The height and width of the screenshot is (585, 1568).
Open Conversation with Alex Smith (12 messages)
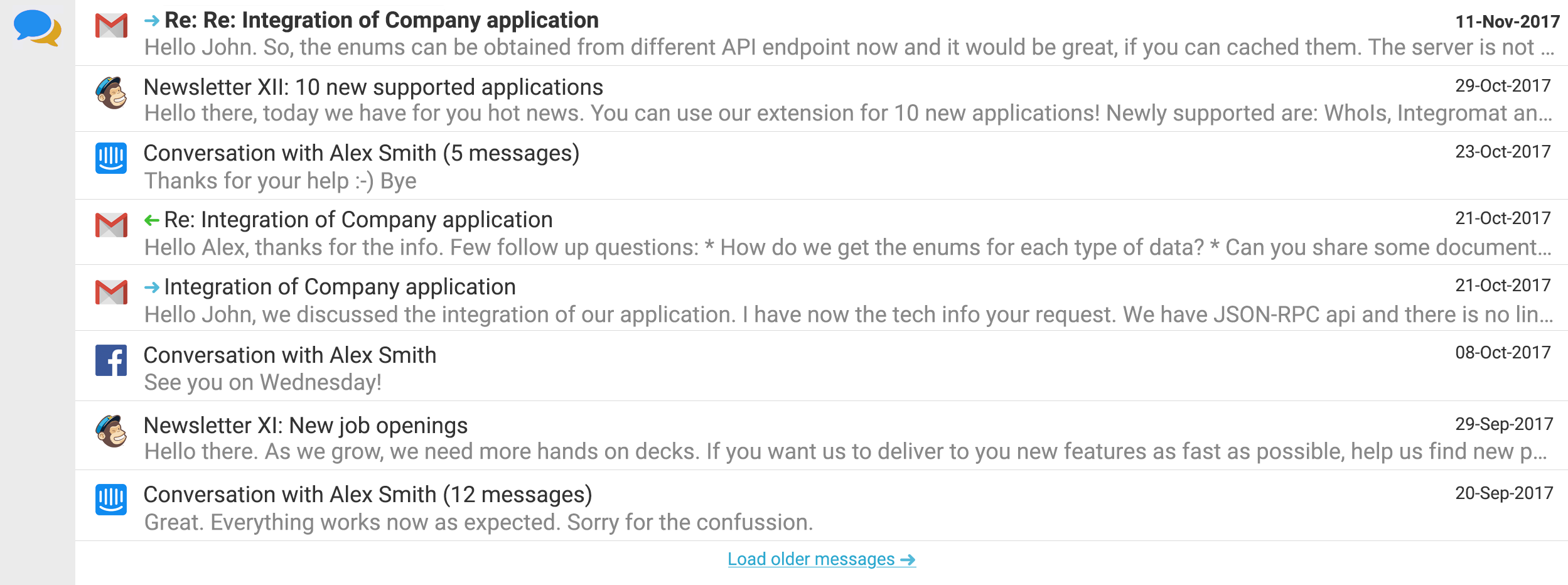[368, 495]
